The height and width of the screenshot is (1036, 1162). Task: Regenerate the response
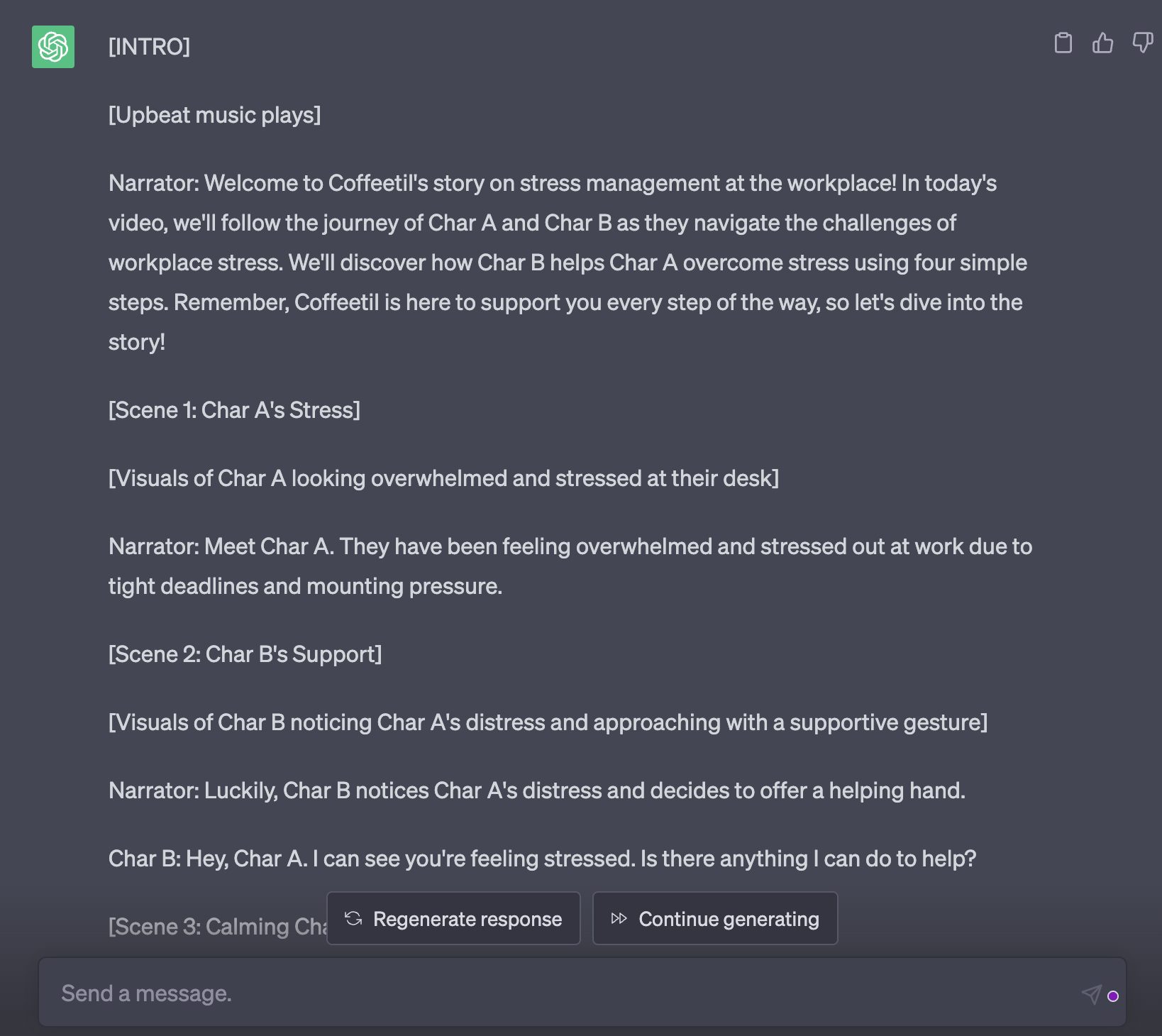(x=453, y=919)
